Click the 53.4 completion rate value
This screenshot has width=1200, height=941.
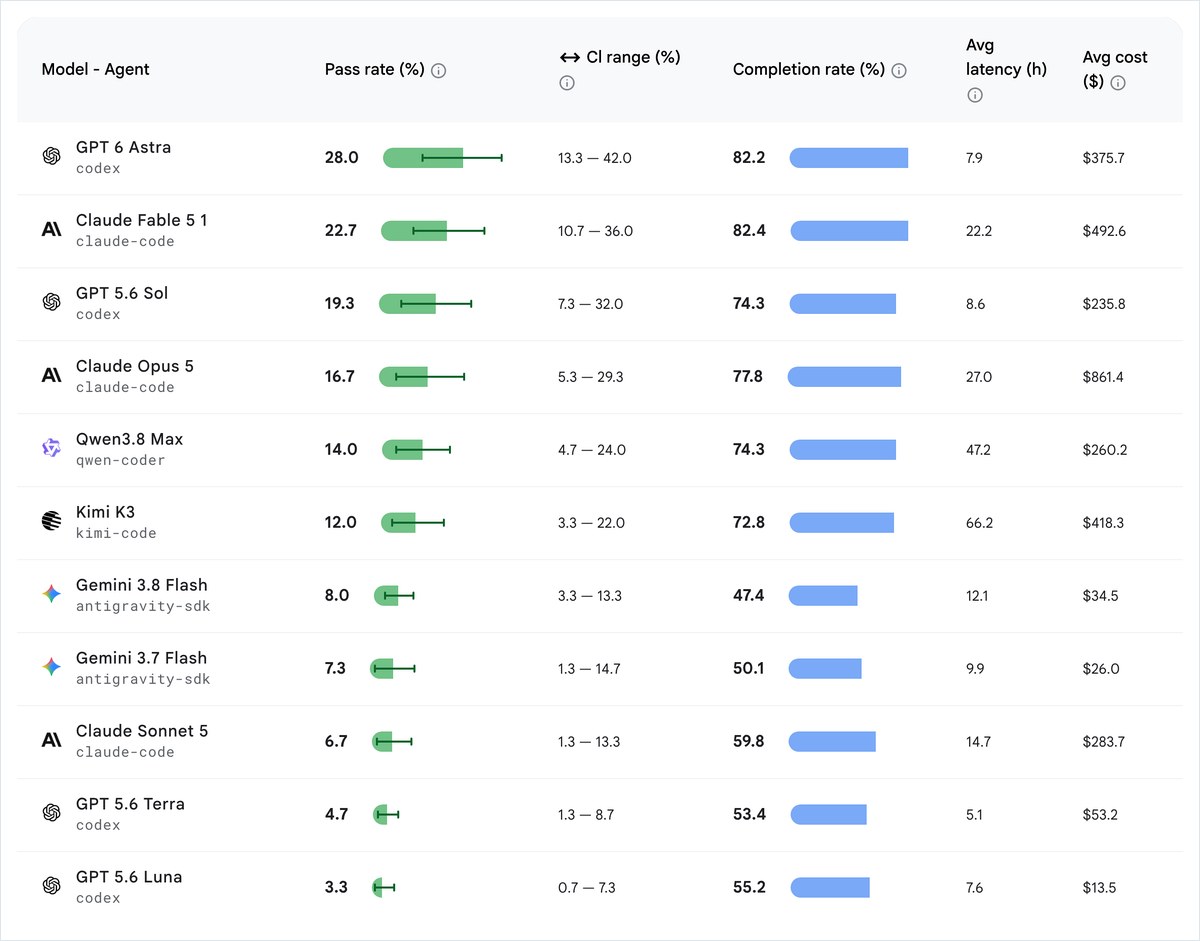pos(749,815)
